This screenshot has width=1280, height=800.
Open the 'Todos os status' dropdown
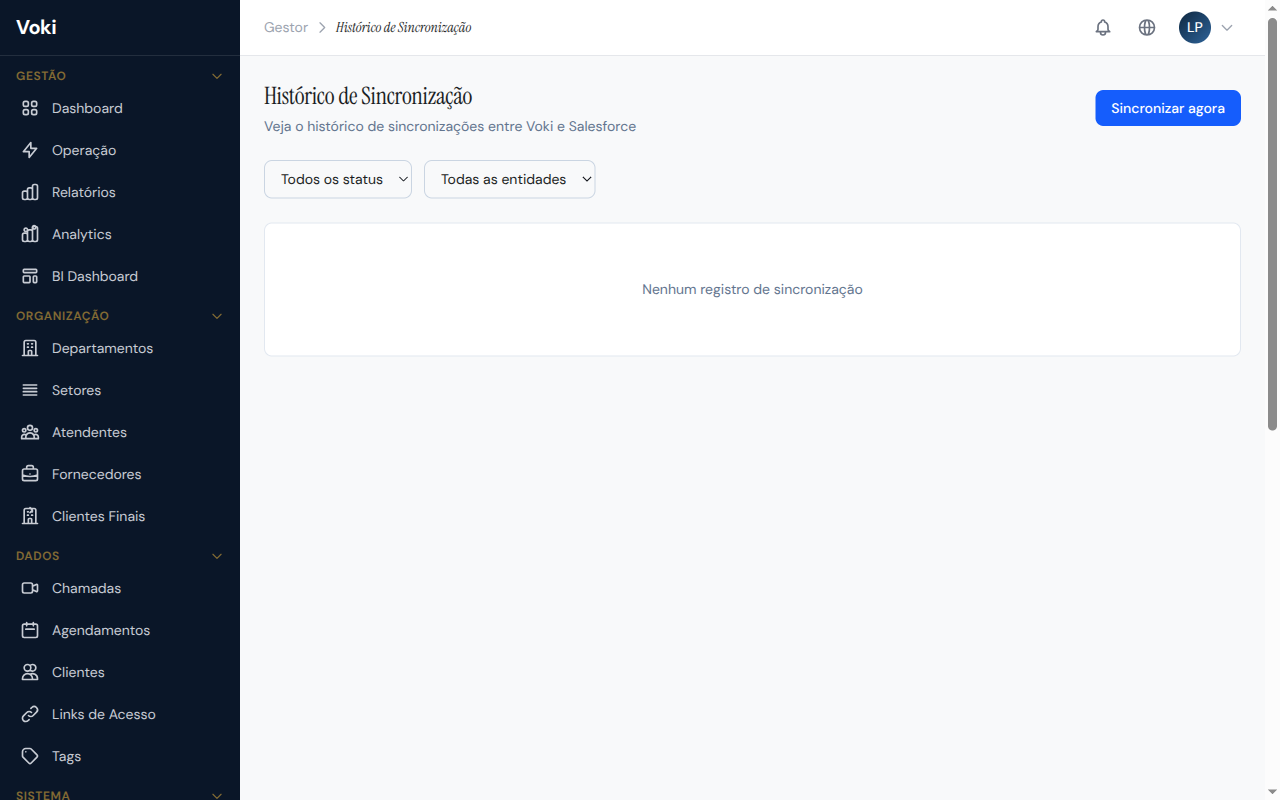click(338, 179)
